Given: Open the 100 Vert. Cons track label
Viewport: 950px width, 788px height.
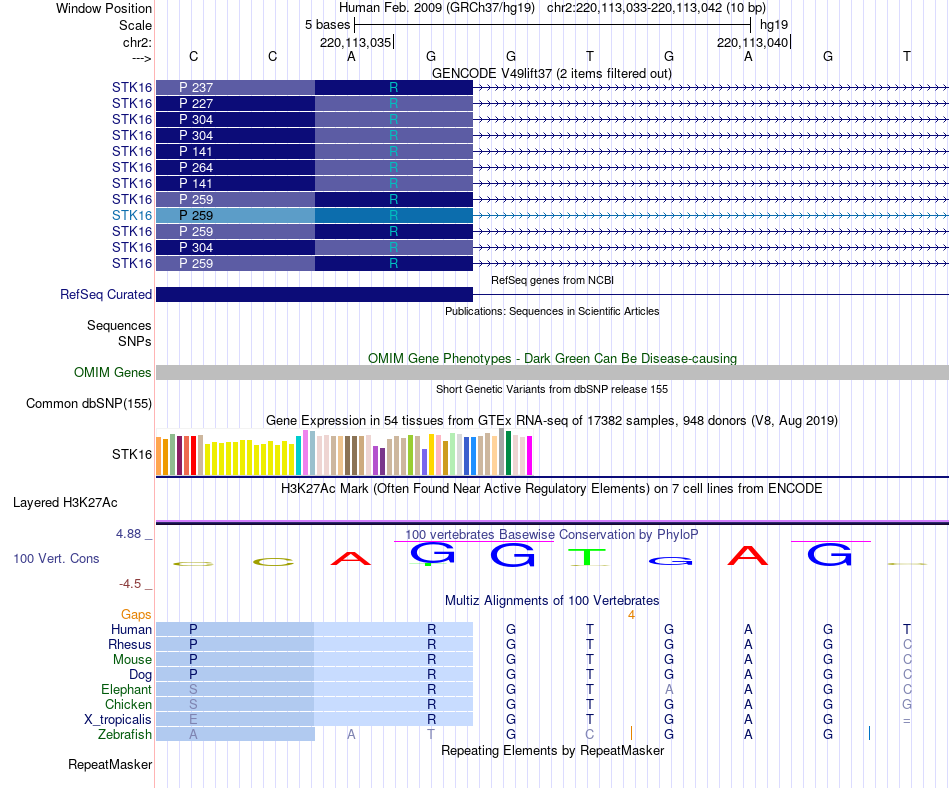Looking at the screenshot, I should 56,558.
